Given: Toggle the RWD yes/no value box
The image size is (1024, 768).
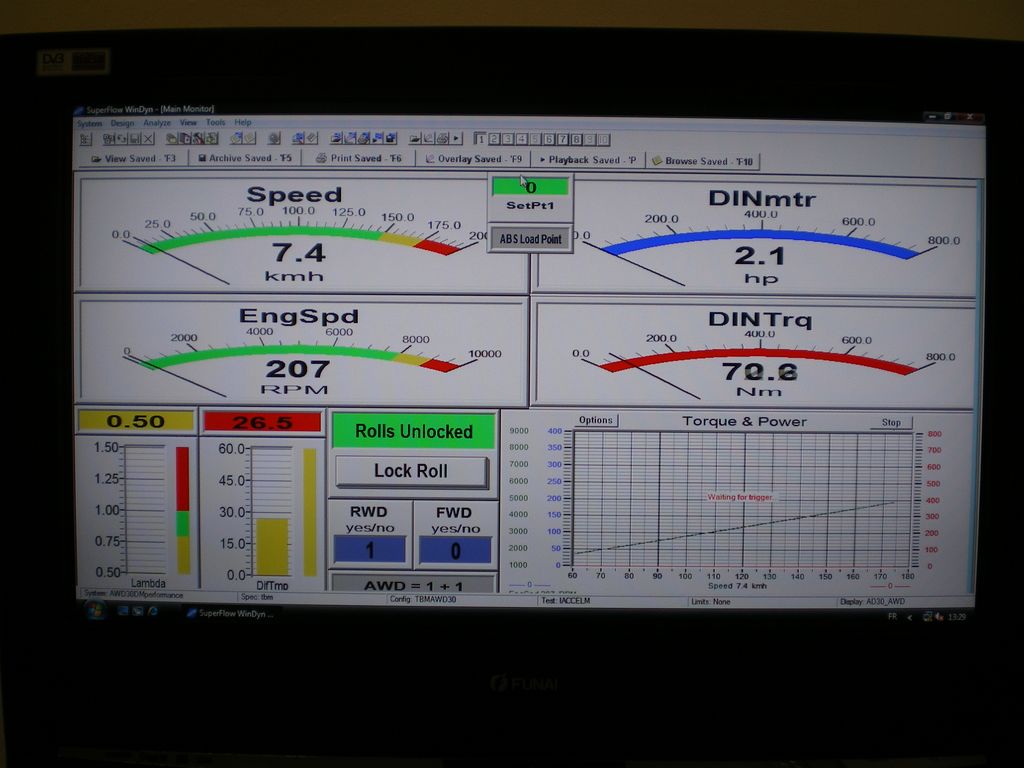Looking at the screenshot, I should click(369, 550).
